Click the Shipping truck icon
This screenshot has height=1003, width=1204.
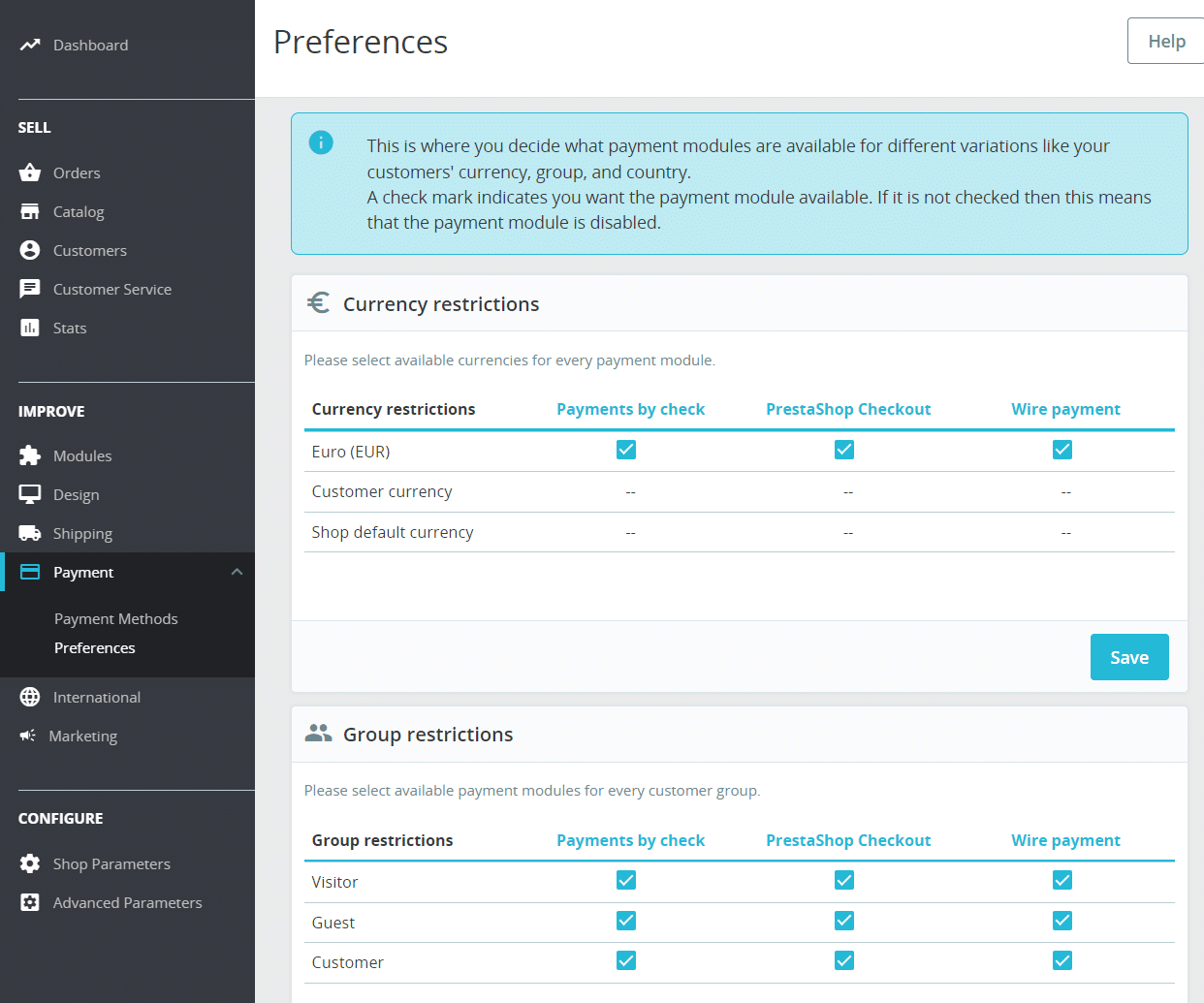(30, 533)
